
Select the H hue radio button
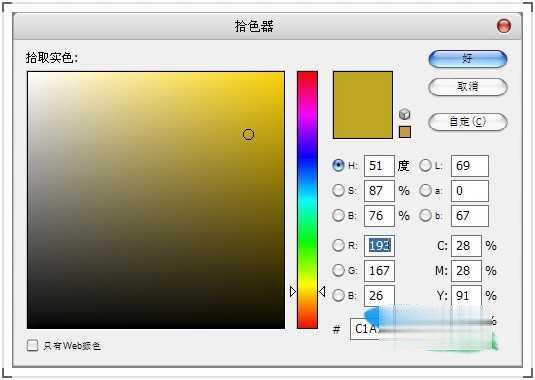coord(338,165)
